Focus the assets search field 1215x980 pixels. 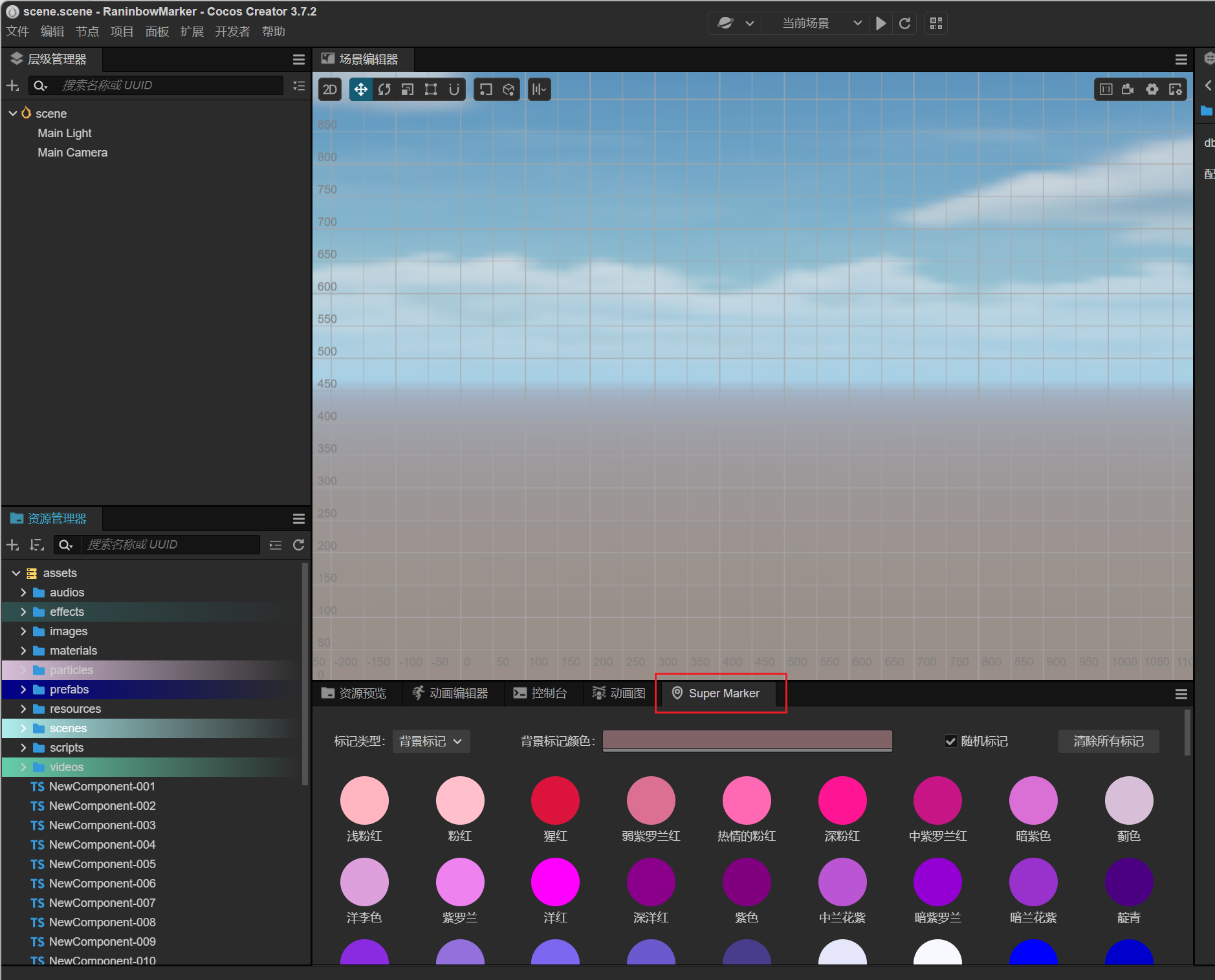pyautogui.click(x=171, y=545)
